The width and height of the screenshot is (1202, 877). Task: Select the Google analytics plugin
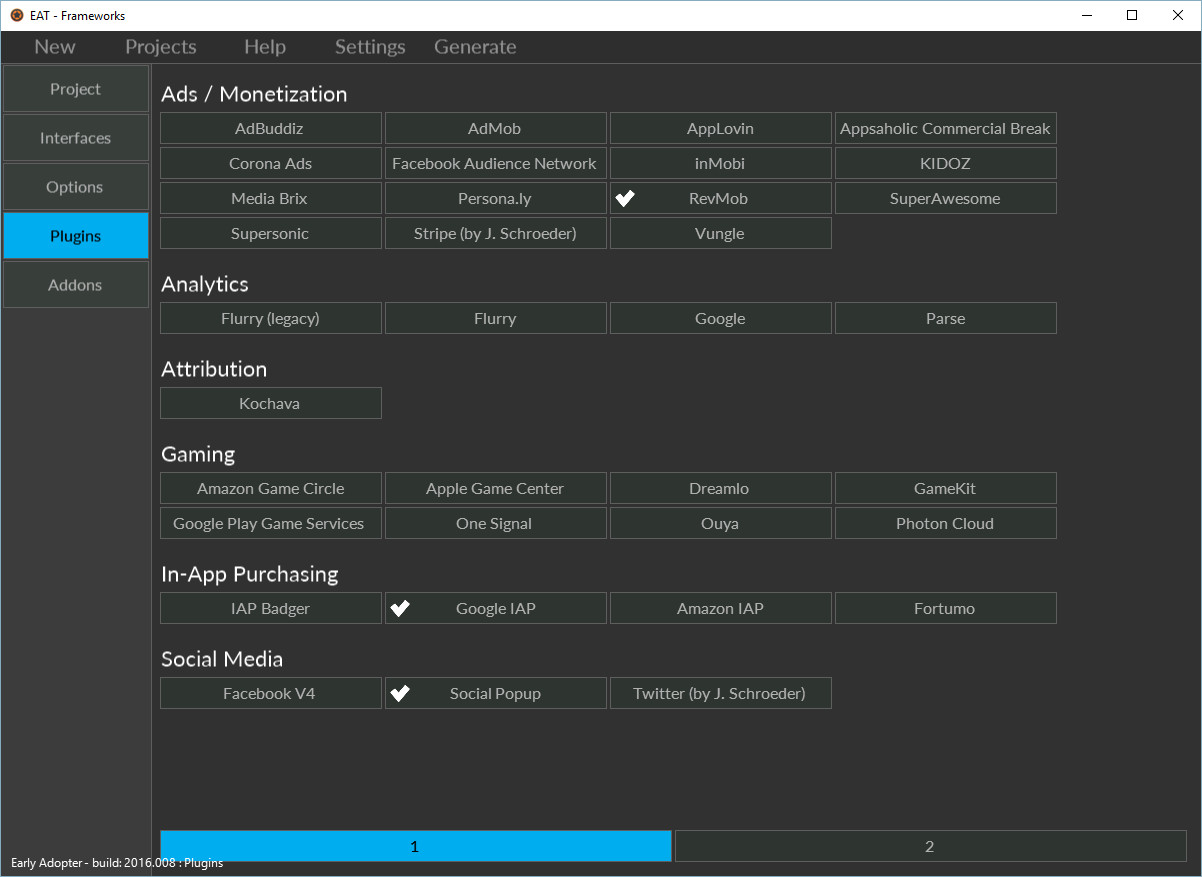click(720, 318)
